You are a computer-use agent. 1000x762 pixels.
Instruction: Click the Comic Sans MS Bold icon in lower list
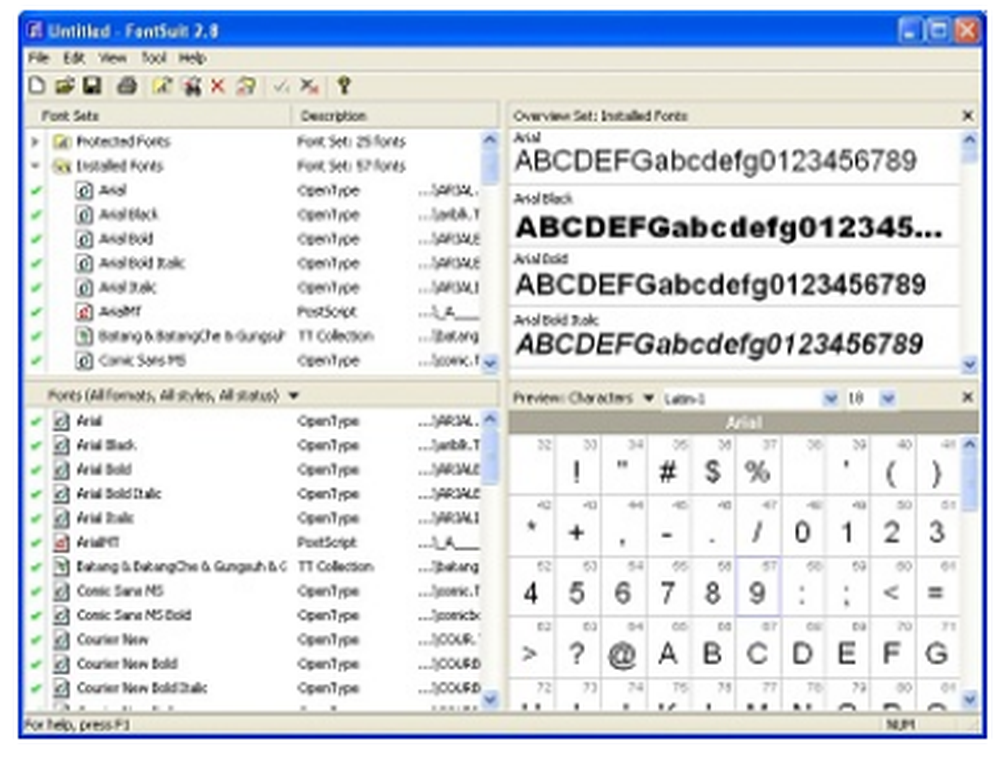61,615
